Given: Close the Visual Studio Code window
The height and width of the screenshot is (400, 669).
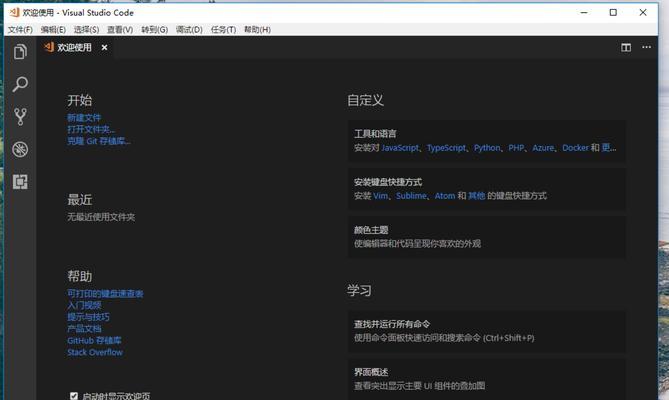Looking at the screenshot, I should 643,13.
